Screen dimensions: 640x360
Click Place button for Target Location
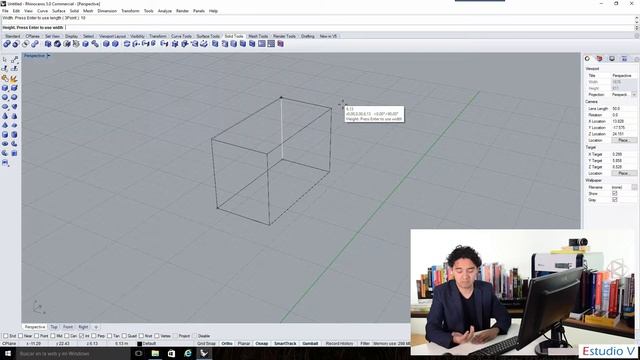(623, 173)
